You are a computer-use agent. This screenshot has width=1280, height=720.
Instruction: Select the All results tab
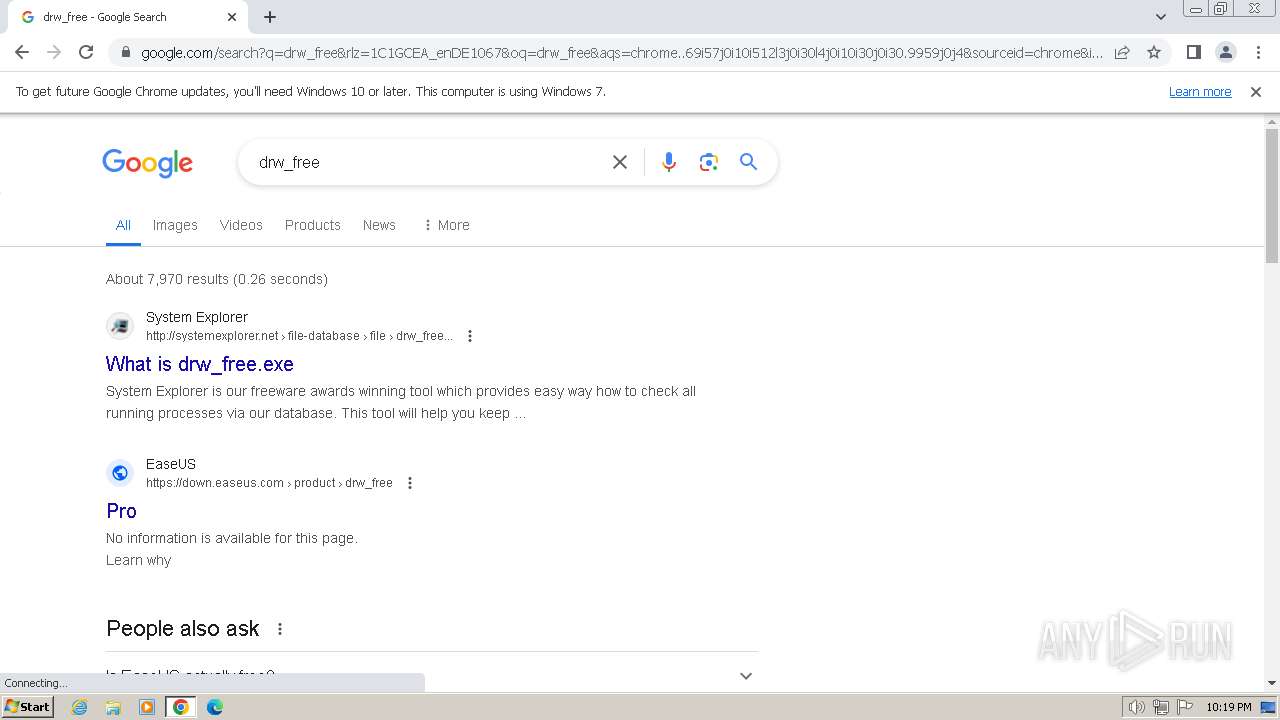coord(123,225)
